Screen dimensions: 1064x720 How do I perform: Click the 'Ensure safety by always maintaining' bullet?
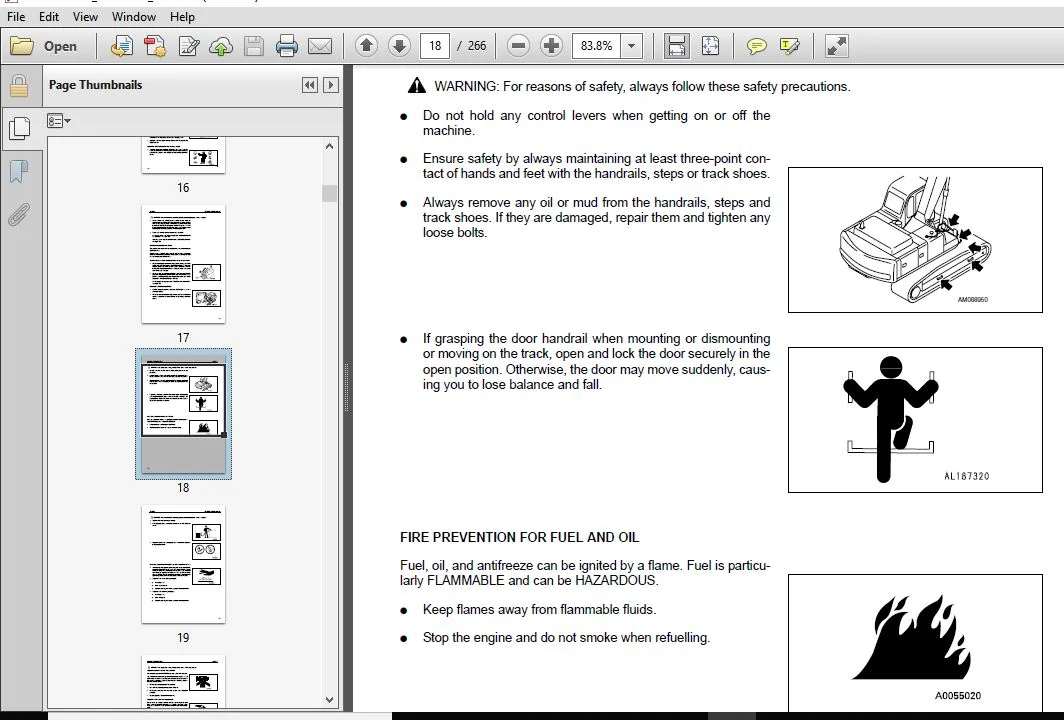coord(596,166)
